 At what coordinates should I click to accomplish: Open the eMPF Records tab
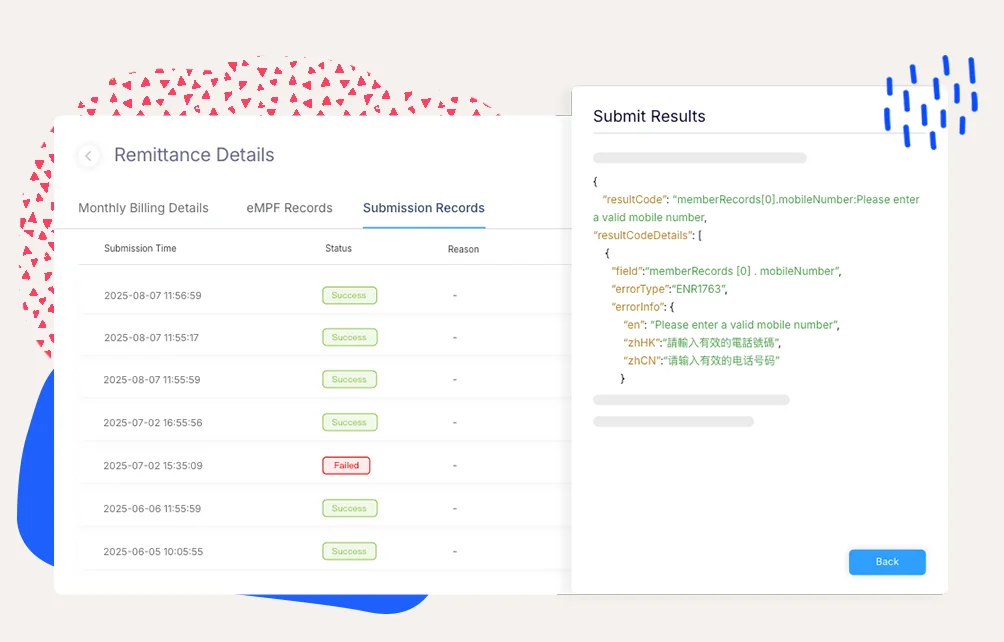coord(289,208)
